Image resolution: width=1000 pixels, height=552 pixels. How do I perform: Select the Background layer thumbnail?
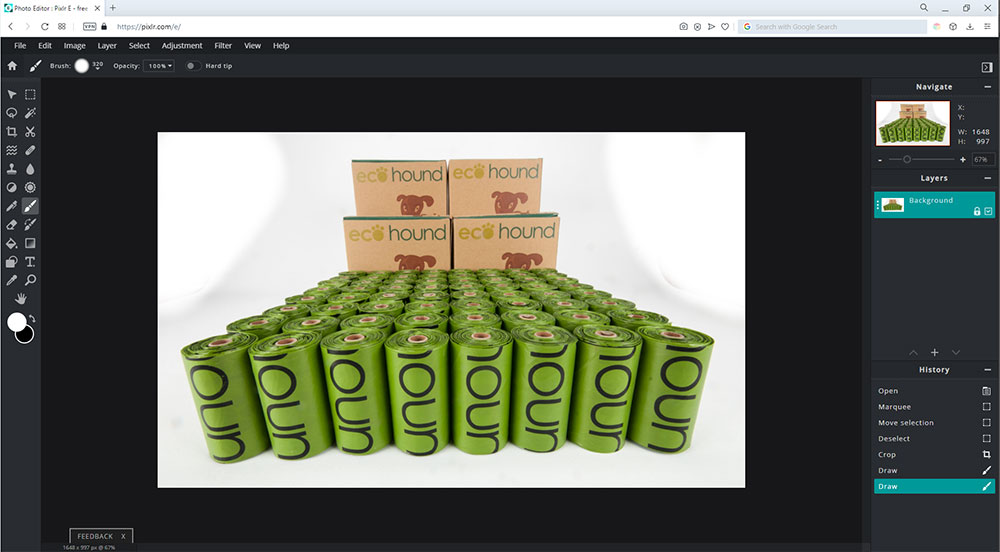tap(892, 205)
